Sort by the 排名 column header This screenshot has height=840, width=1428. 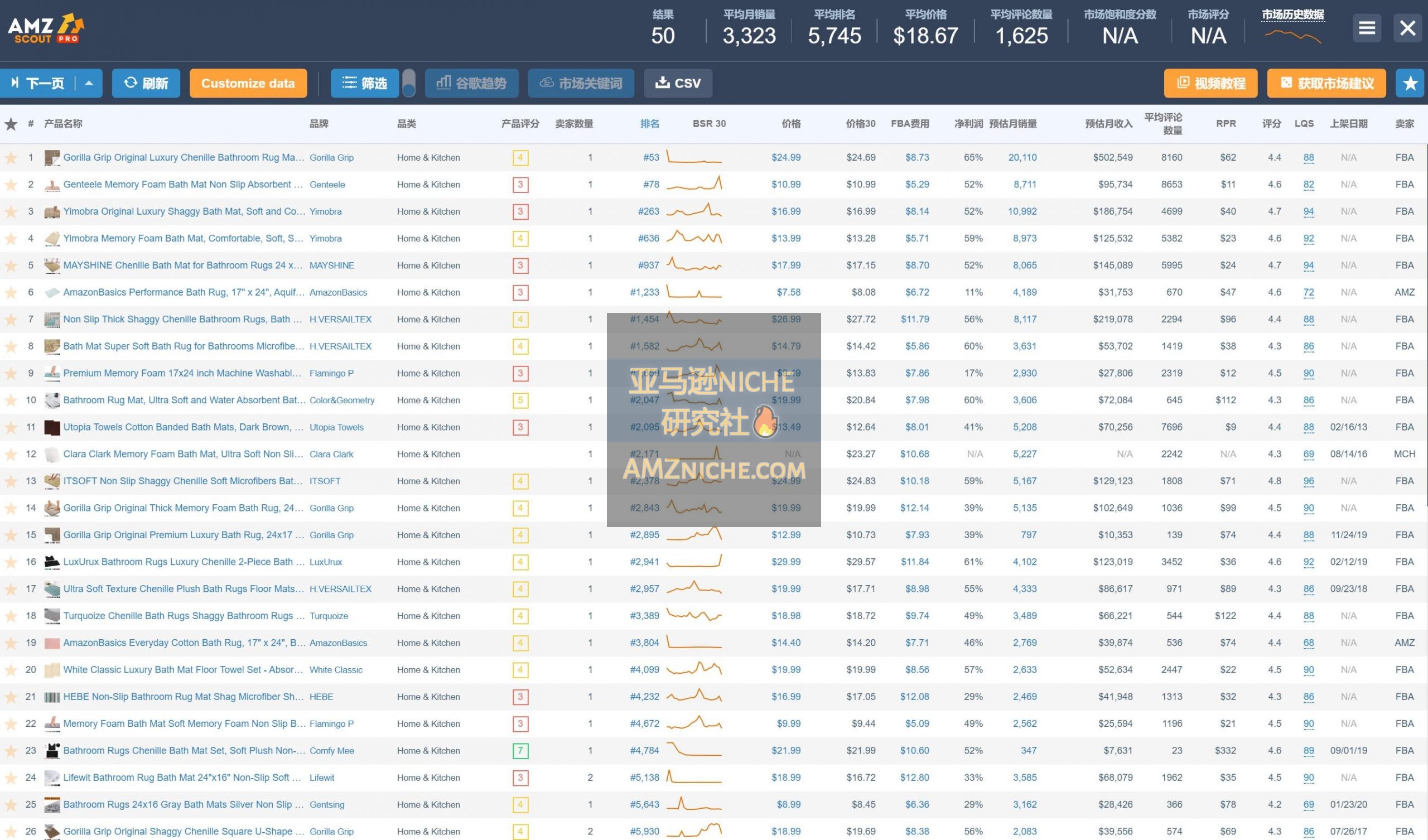click(649, 124)
